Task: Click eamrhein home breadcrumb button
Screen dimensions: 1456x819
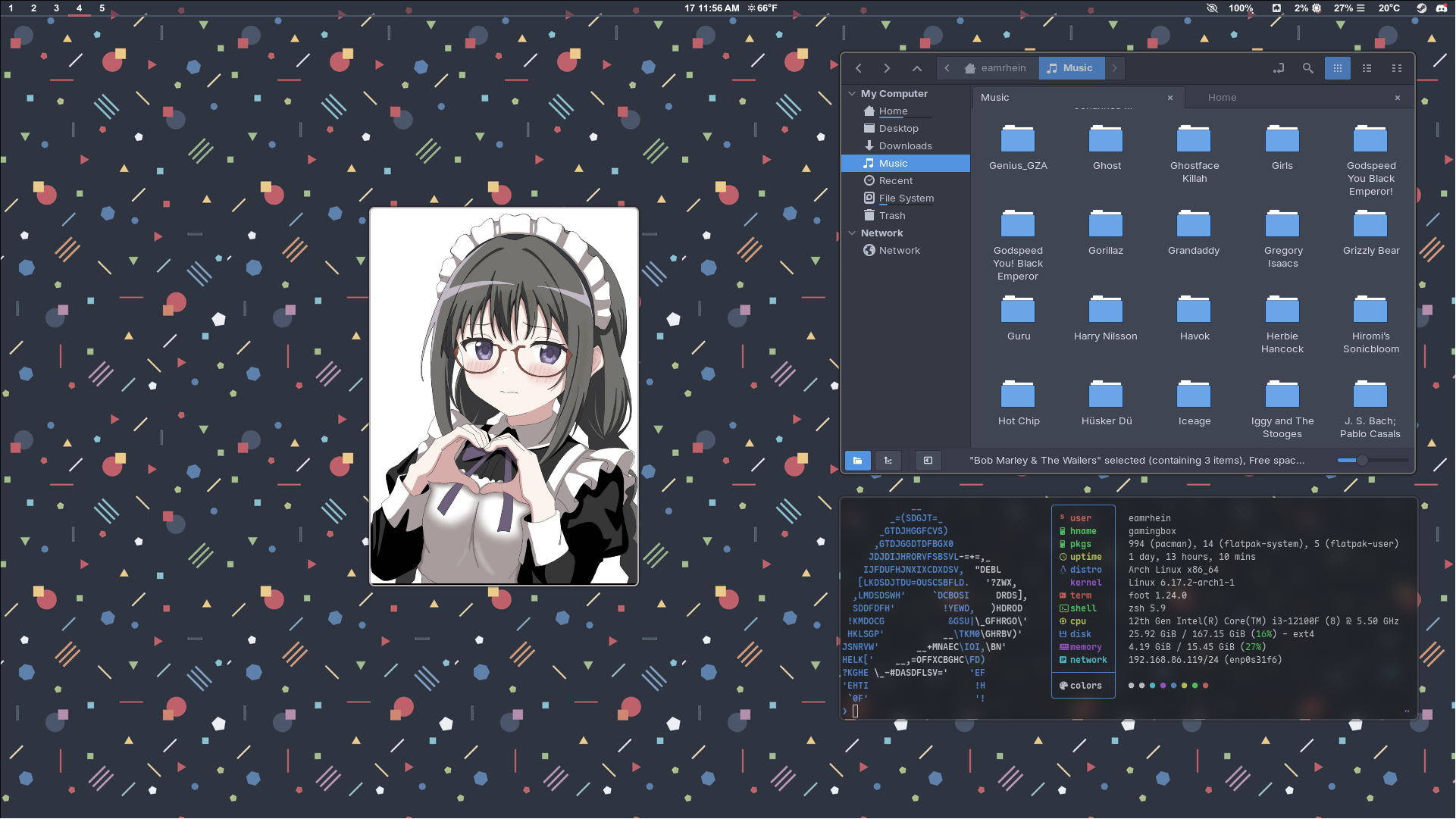Action: pos(995,68)
